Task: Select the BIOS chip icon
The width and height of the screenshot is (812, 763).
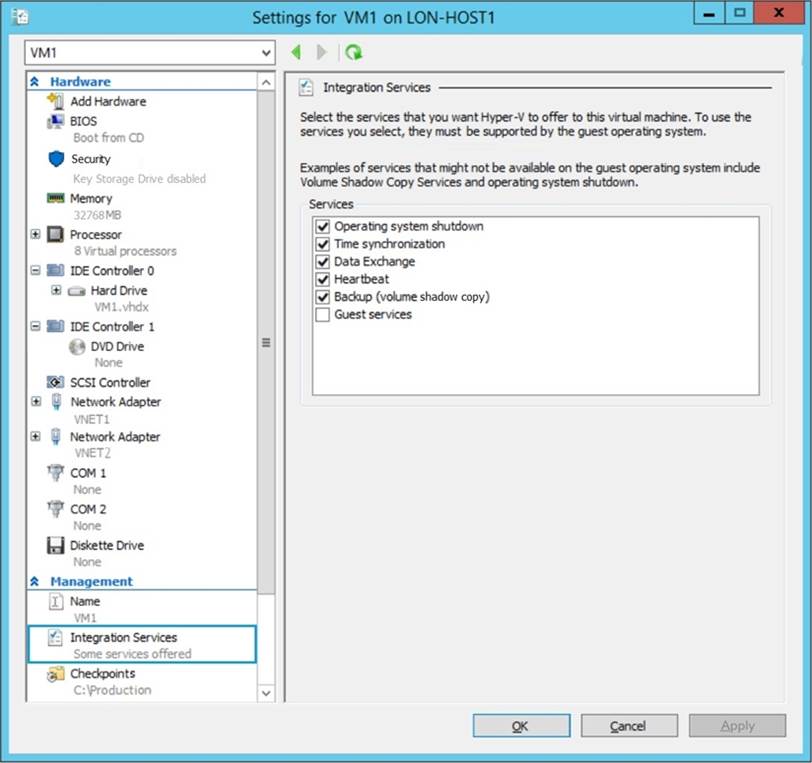Action: coord(56,121)
